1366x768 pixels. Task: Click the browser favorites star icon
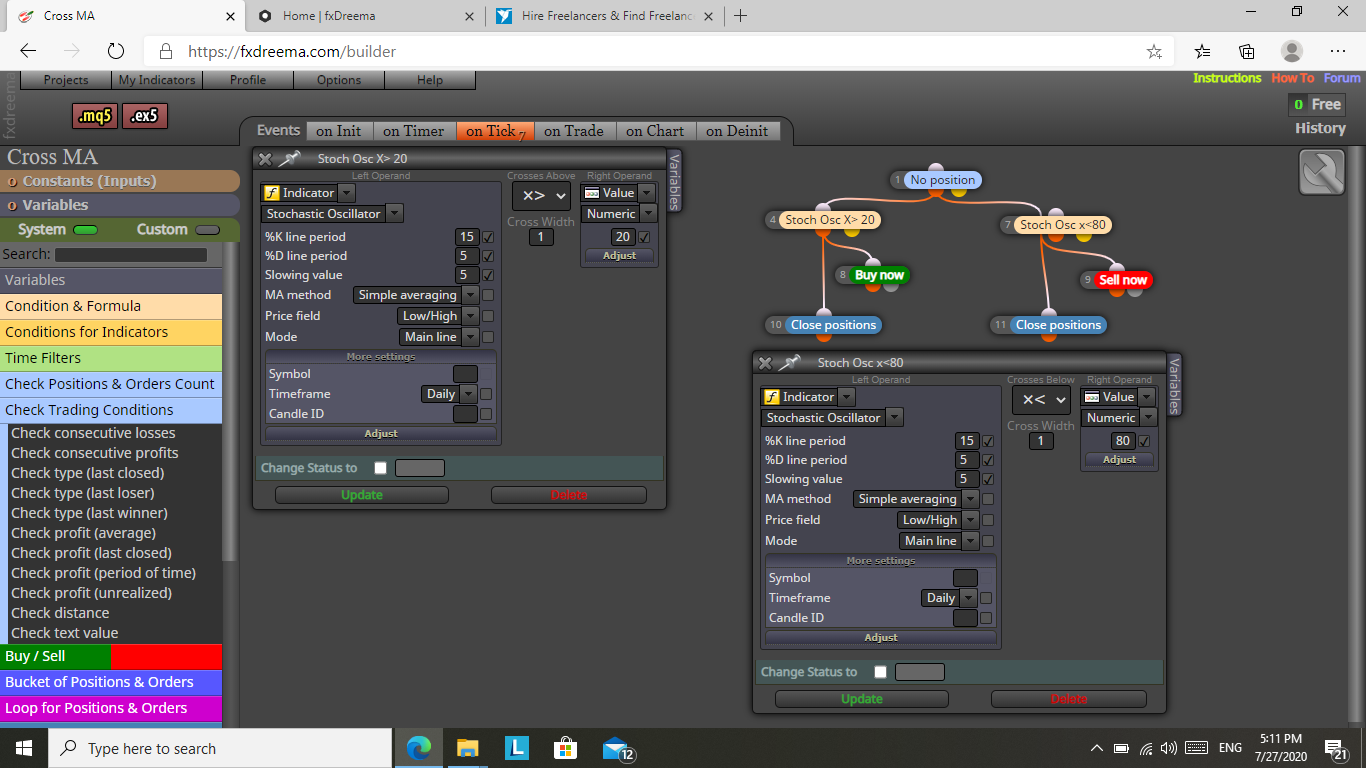[x=1154, y=51]
